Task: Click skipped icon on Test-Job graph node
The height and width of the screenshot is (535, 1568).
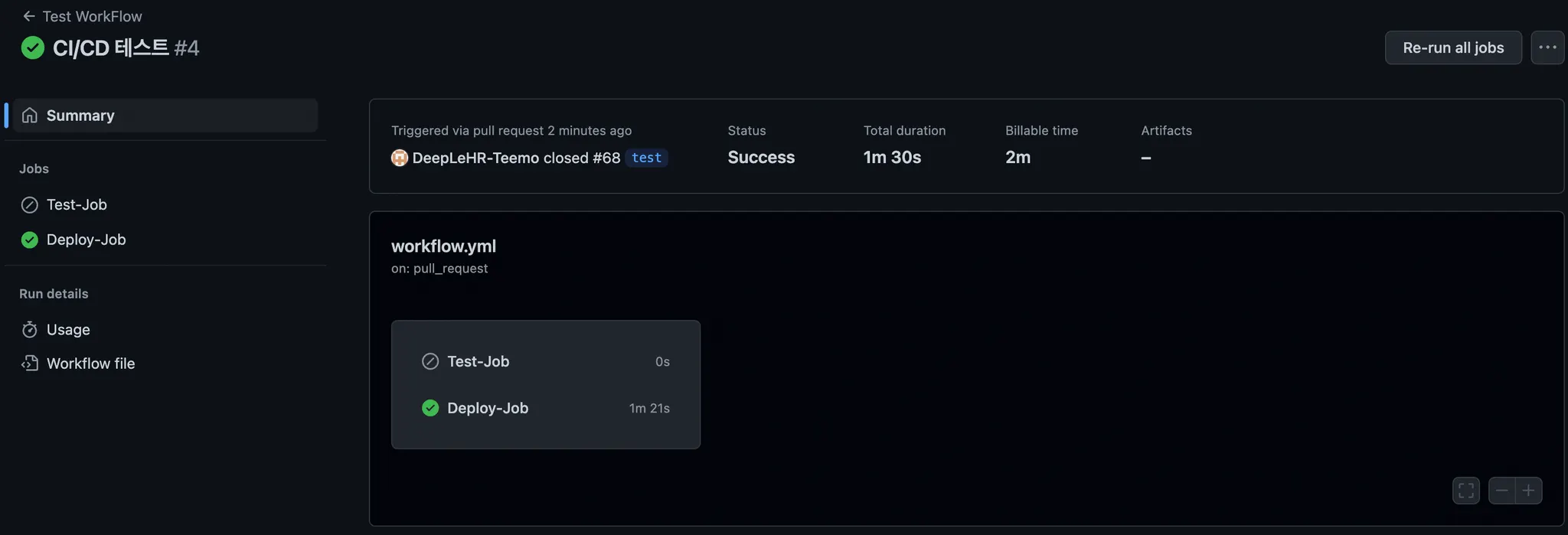Action: coord(430,361)
